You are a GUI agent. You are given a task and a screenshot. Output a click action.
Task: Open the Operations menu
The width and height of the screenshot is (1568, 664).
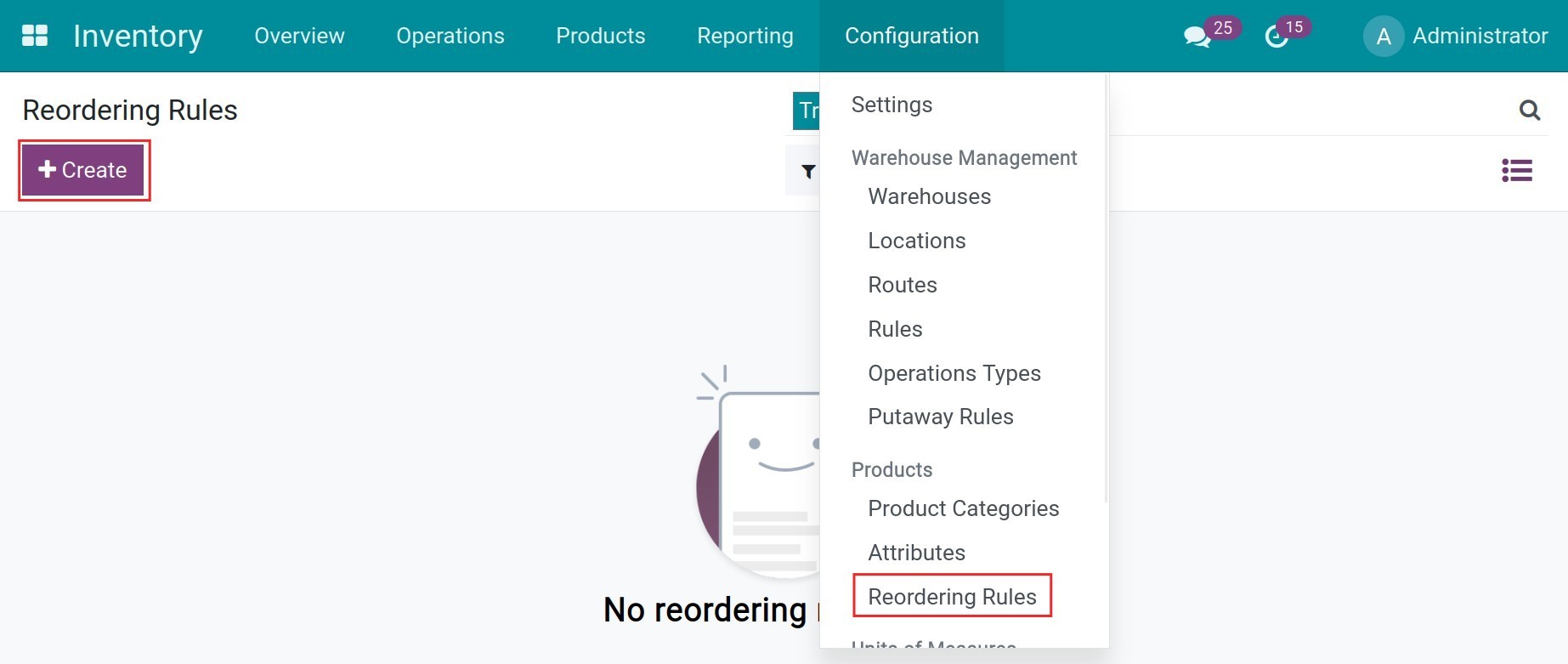(450, 36)
